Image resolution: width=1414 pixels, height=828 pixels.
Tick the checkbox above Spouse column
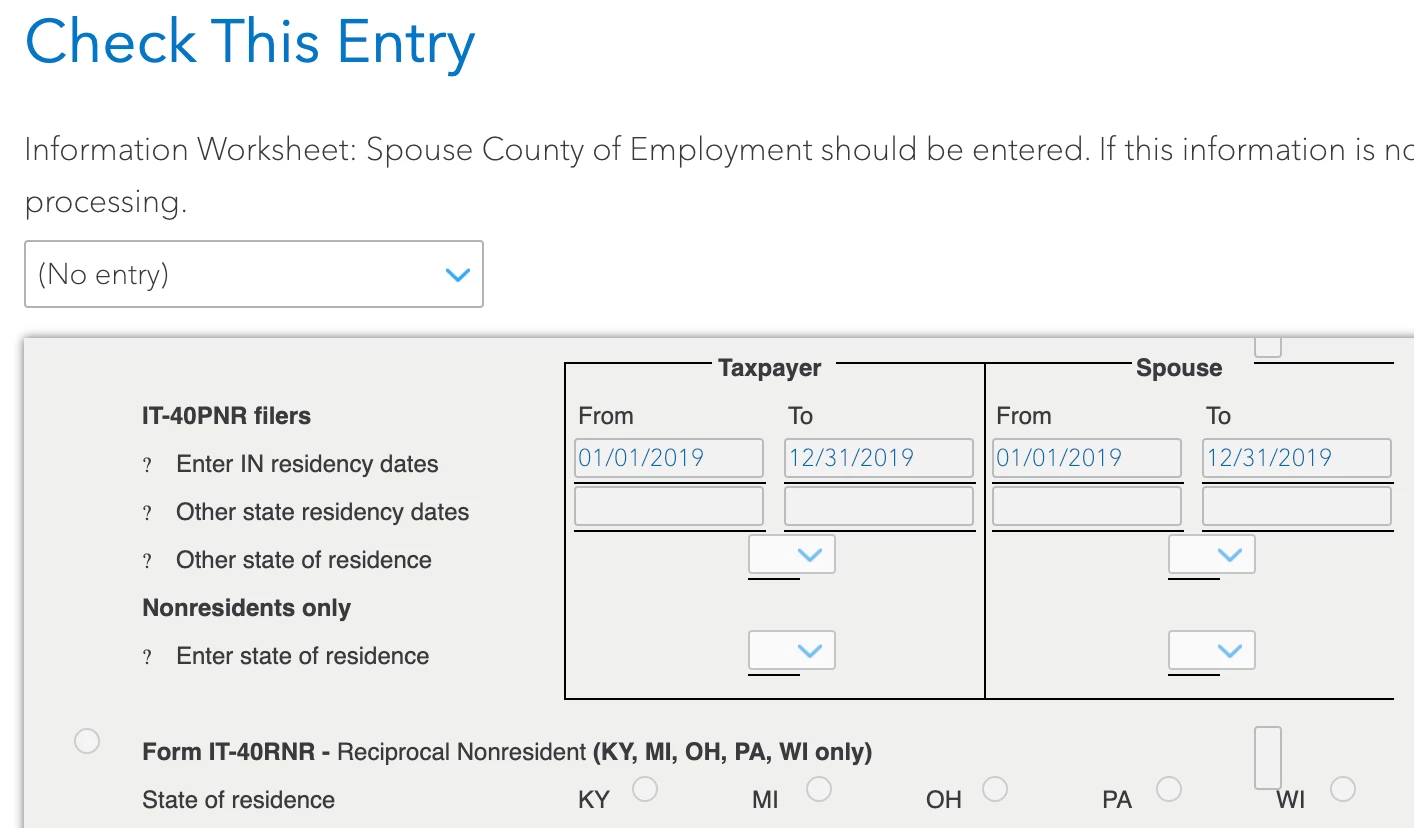tap(1268, 346)
